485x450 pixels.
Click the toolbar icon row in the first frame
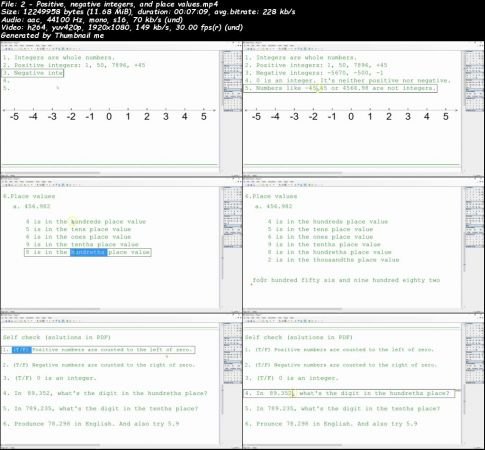(x=42, y=48)
